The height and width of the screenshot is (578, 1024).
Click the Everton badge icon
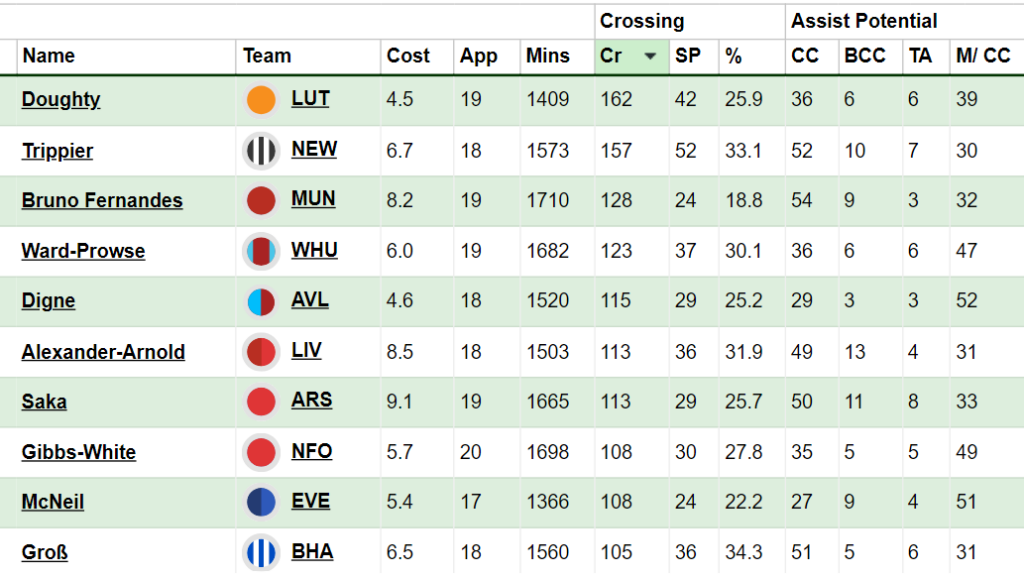(x=261, y=502)
